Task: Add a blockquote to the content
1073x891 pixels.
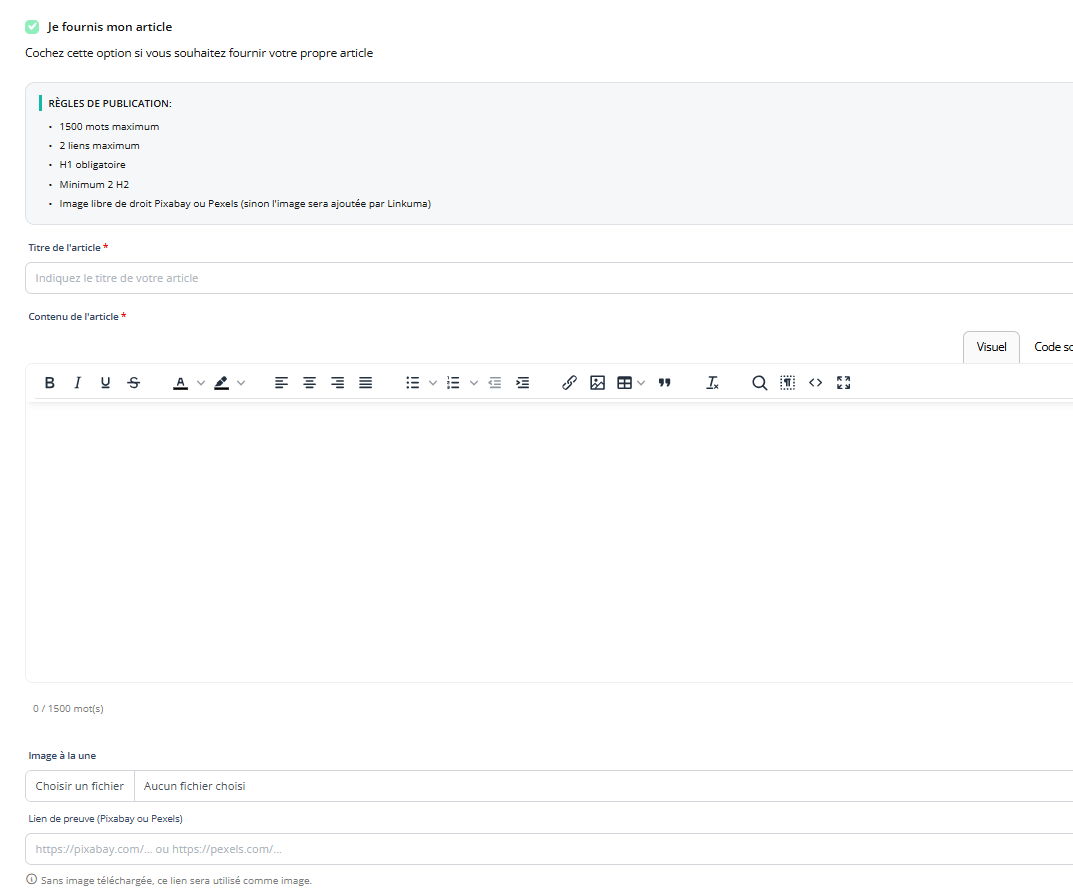Action: 665,383
